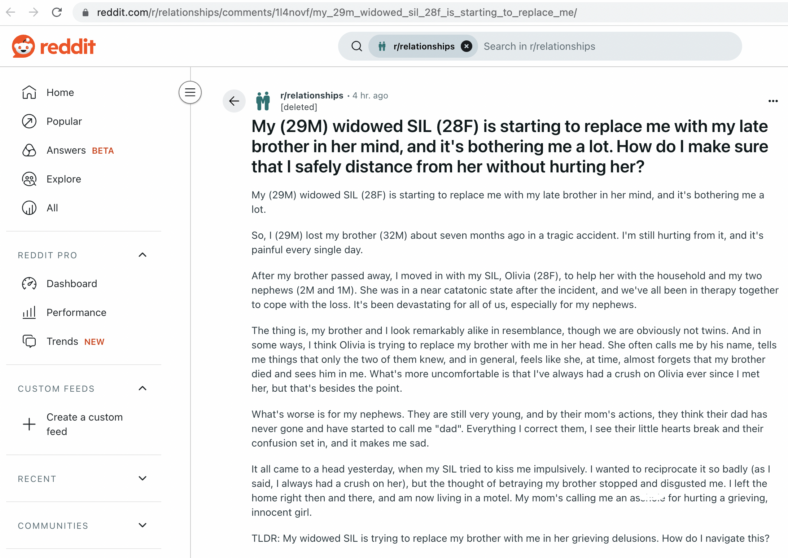Viewport: 788px width, 558px height.
Task: Expand the Communities section
Action: point(143,525)
